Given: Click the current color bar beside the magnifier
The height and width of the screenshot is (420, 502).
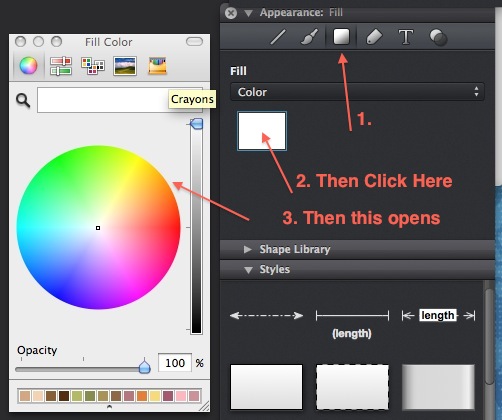Looking at the screenshot, I should [120, 100].
